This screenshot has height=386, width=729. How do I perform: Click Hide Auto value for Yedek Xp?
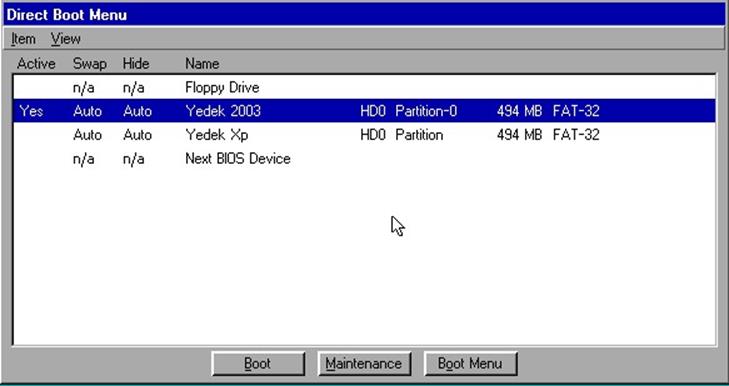[x=138, y=135]
